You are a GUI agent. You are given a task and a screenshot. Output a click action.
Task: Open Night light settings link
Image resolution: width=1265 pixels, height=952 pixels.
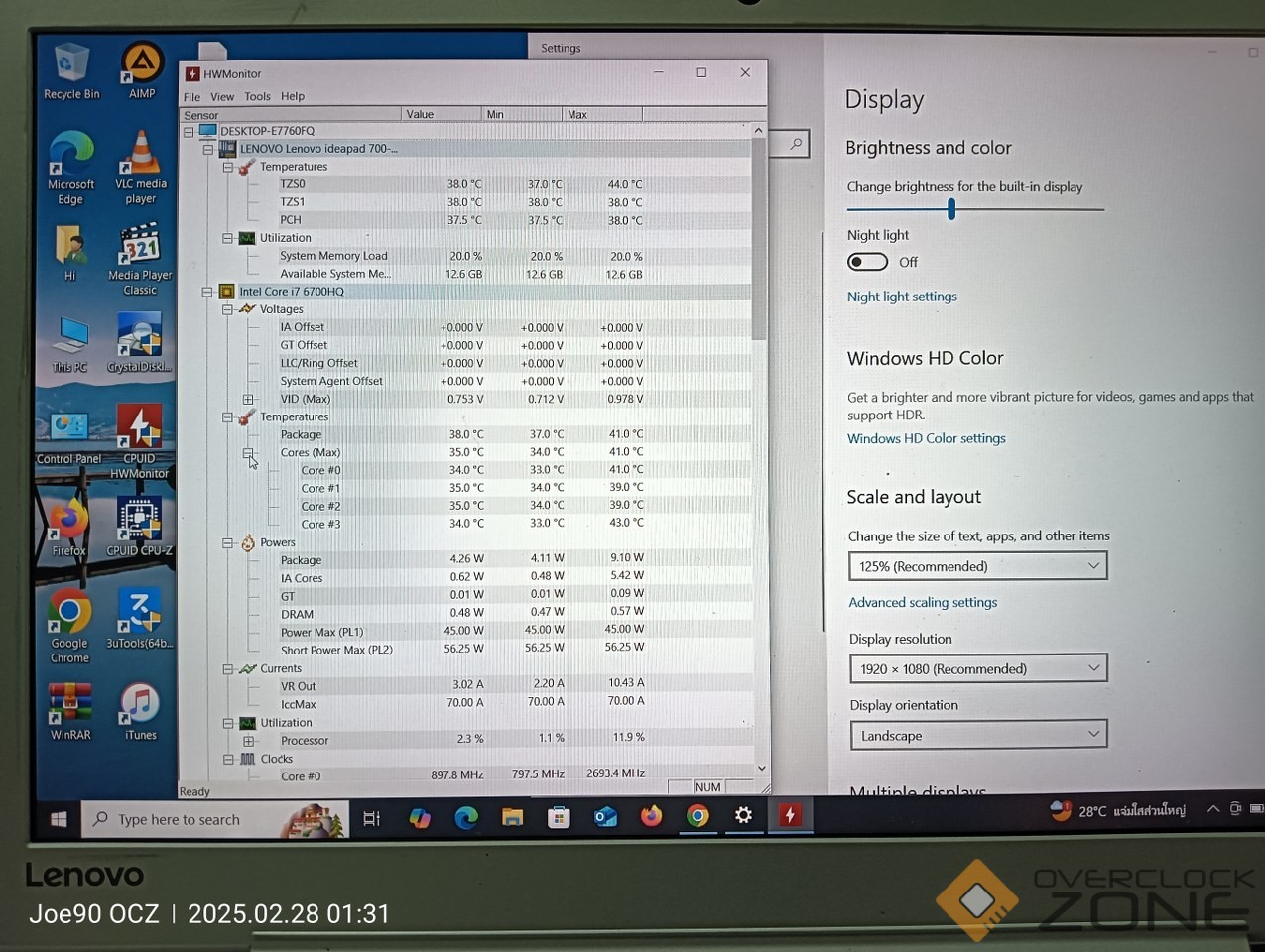tap(902, 297)
